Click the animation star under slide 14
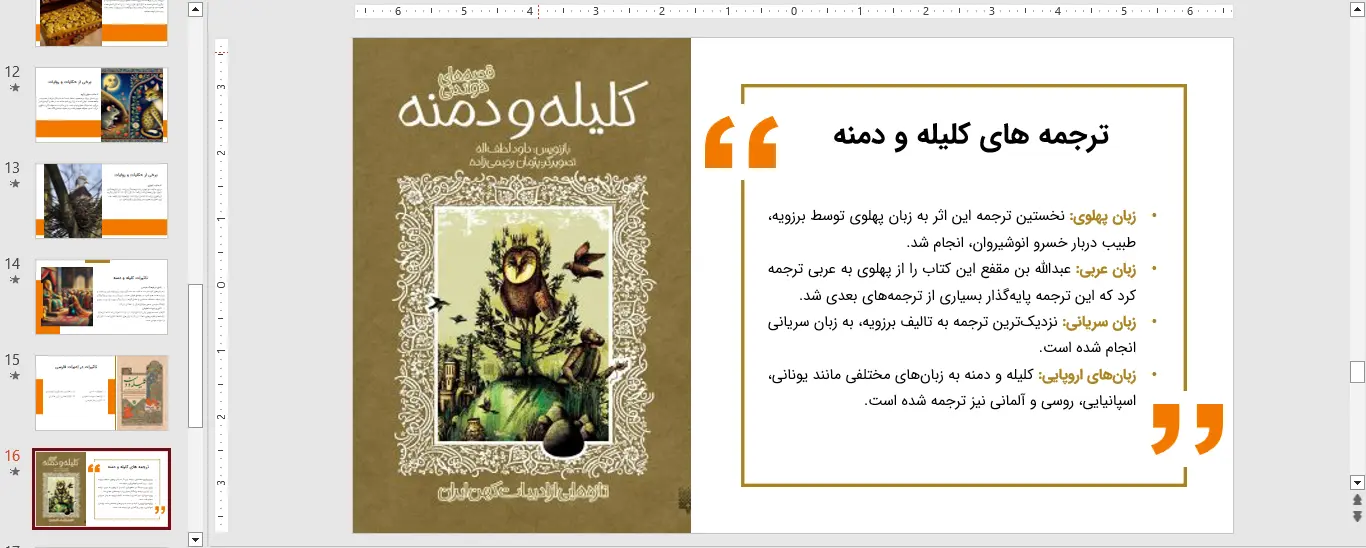Image resolution: width=1366 pixels, height=548 pixels. click(14, 280)
